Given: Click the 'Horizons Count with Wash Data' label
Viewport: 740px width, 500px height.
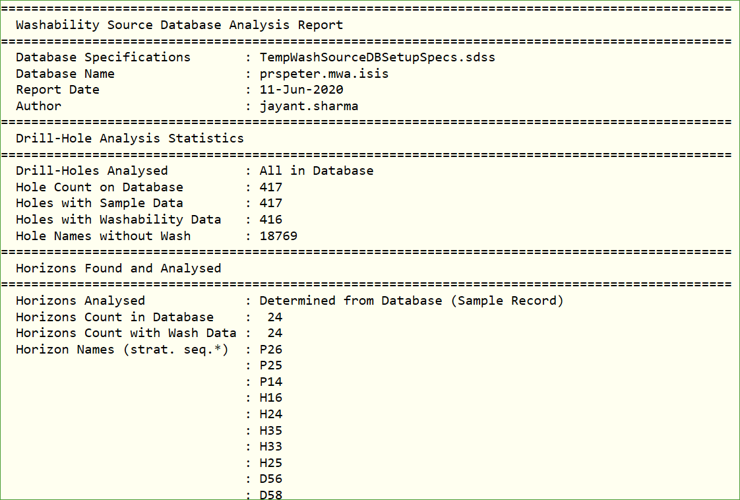Looking at the screenshot, I should pyautogui.click(x=125, y=333).
